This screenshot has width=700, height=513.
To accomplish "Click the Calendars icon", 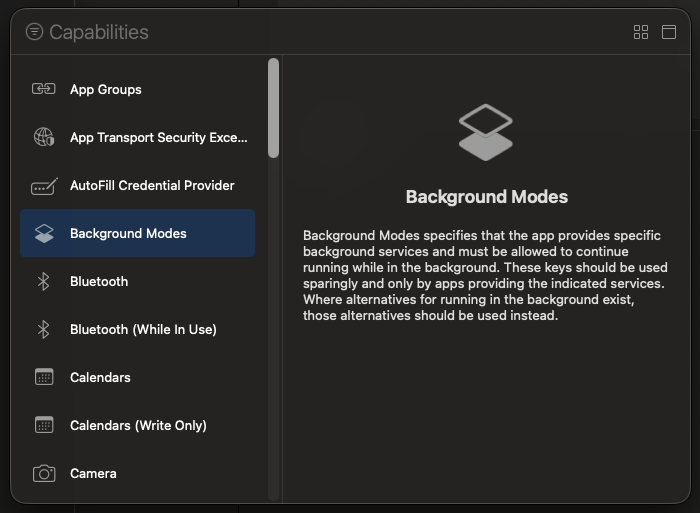I will pyautogui.click(x=44, y=378).
